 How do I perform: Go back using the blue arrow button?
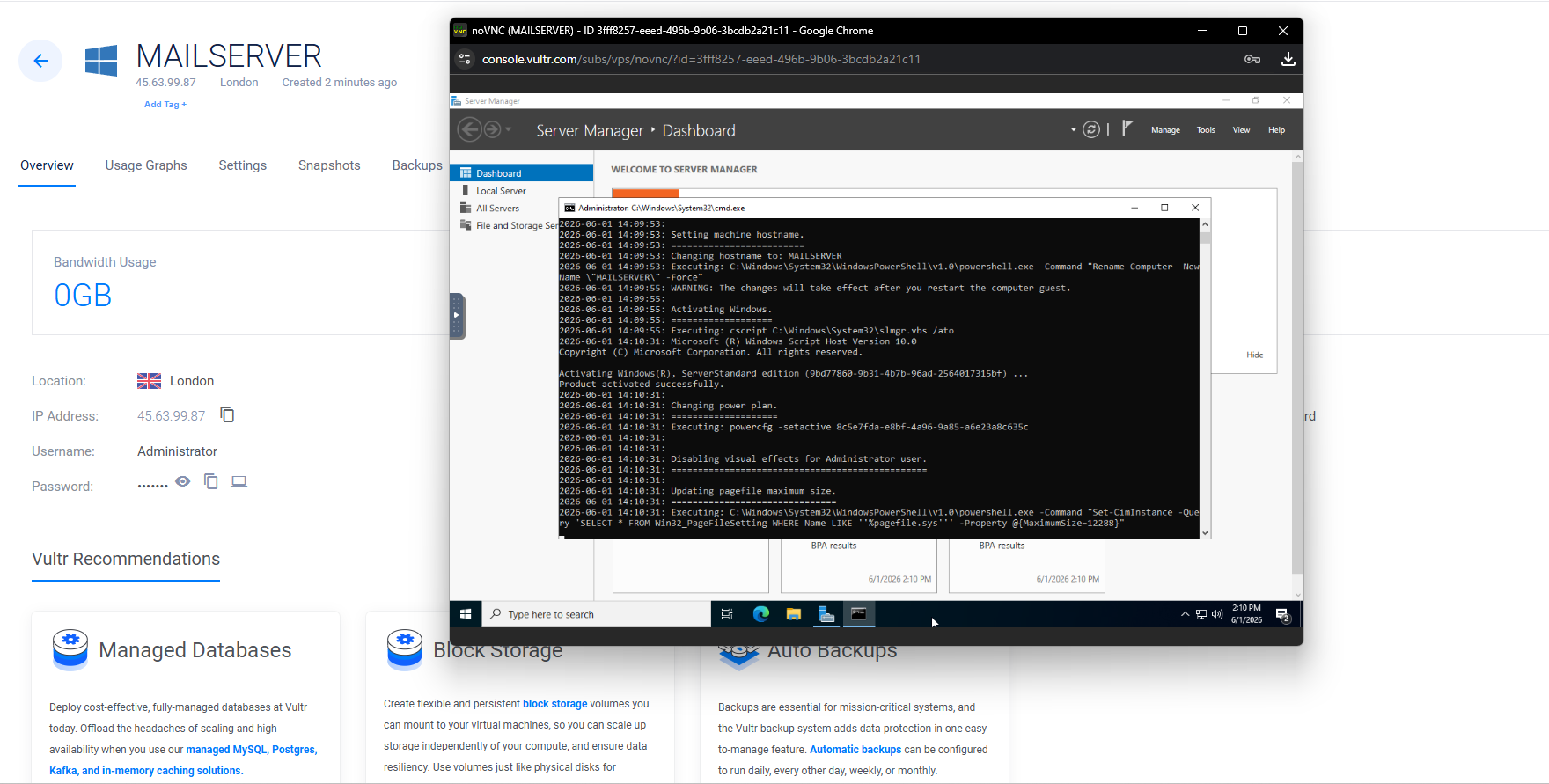pyautogui.click(x=40, y=61)
